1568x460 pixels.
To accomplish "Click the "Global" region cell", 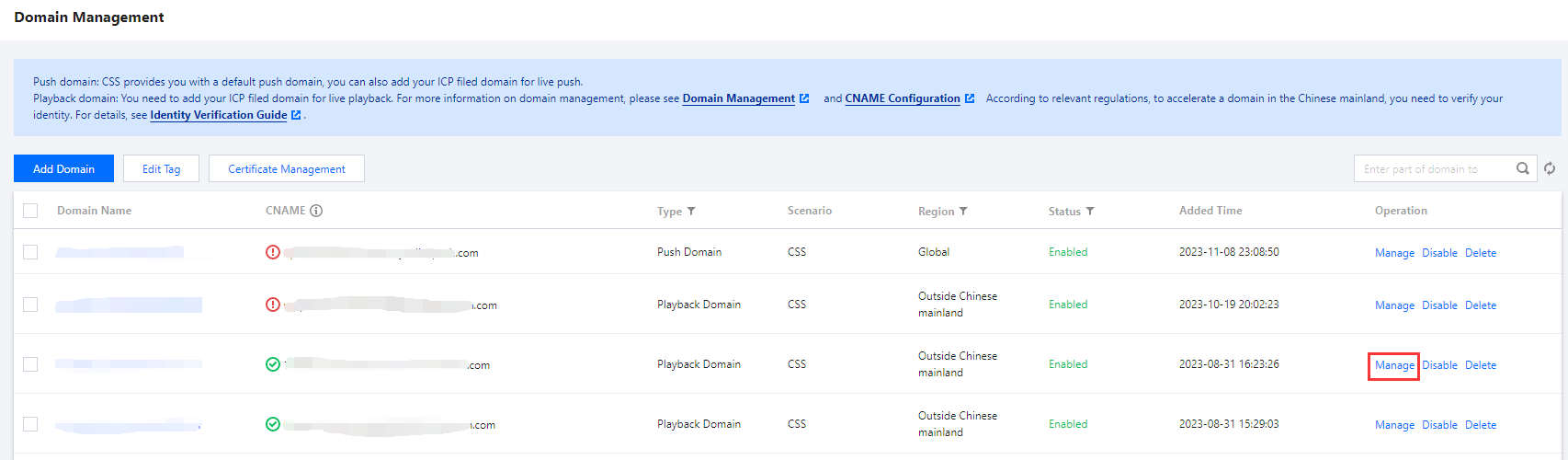I will [934, 252].
